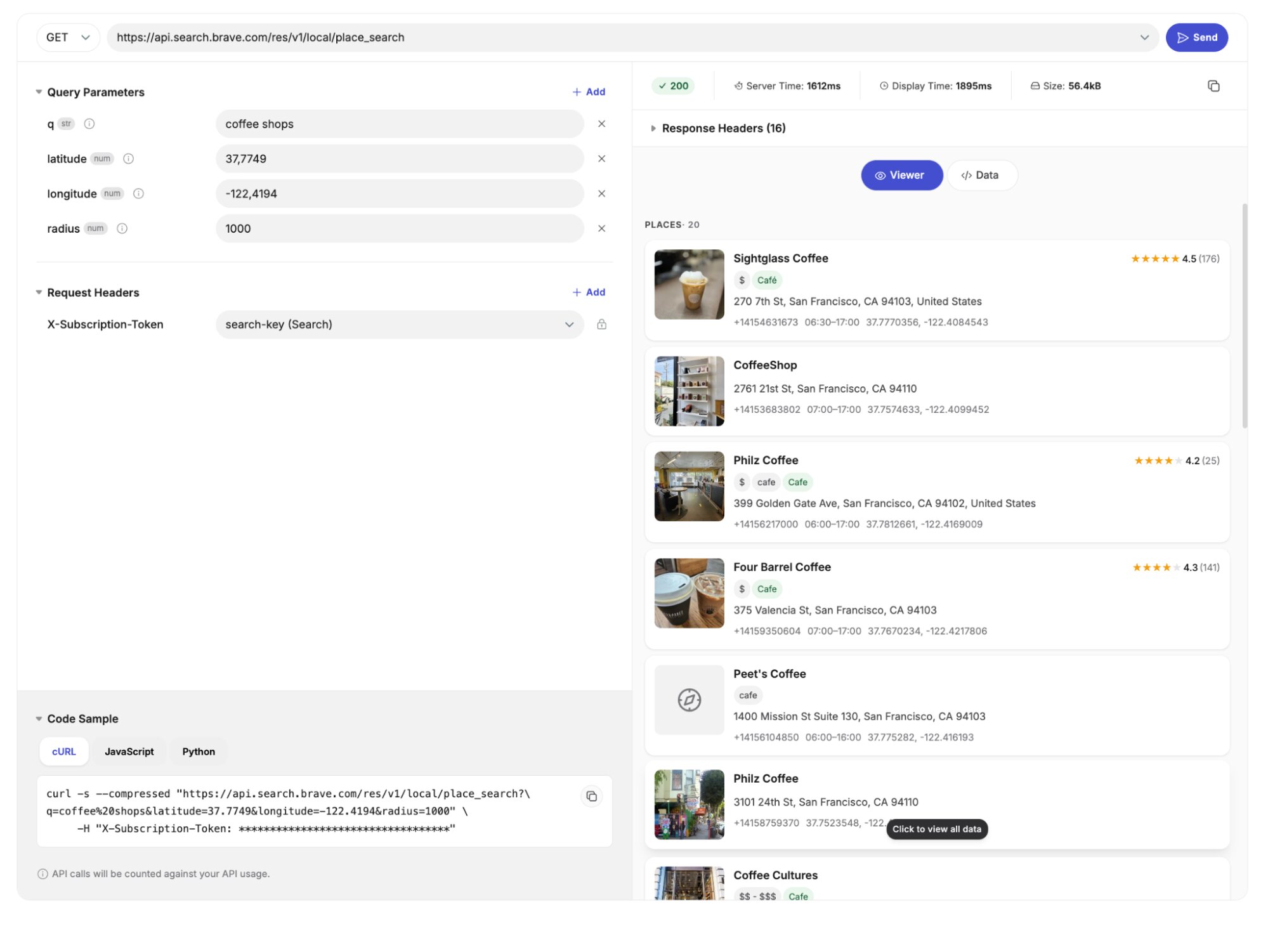The image size is (1268, 952).
Task: Click the radius value field 1000
Action: coord(399,228)
